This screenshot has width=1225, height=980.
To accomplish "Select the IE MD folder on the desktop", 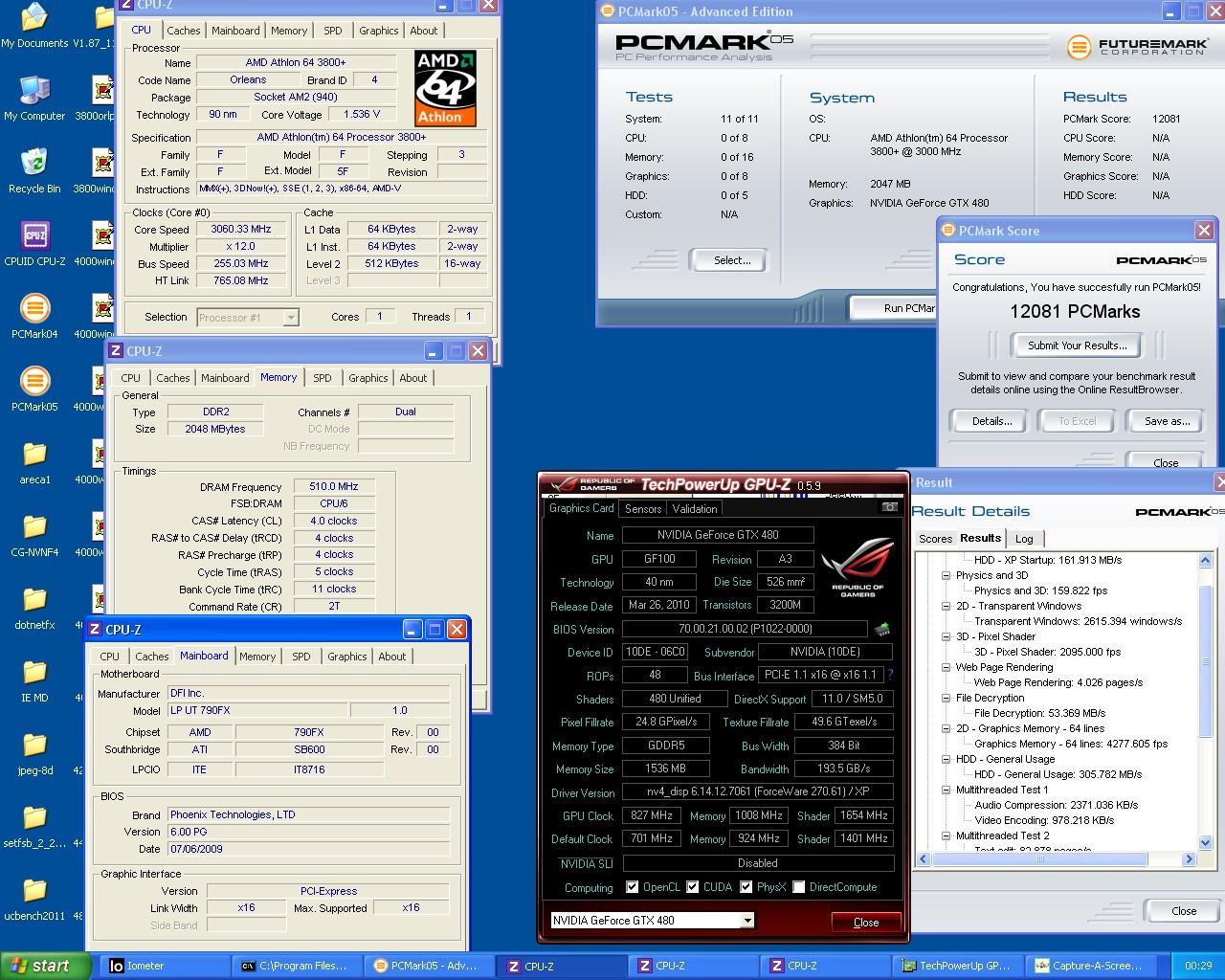I will (x=34, y=679).
